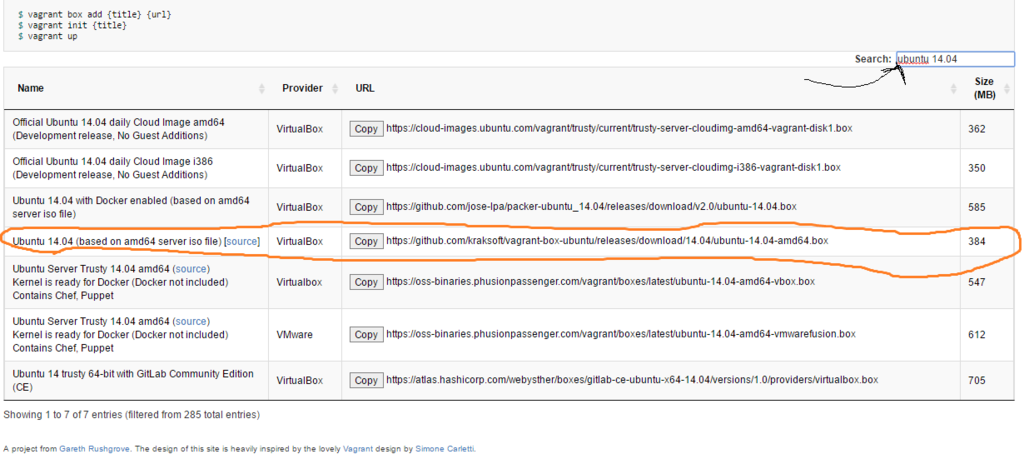Screen dimensions: 1024x454
Task: Click 'Official Ubuntu 14.04 daily Cloud Image amd64' name
Action: 119,122
